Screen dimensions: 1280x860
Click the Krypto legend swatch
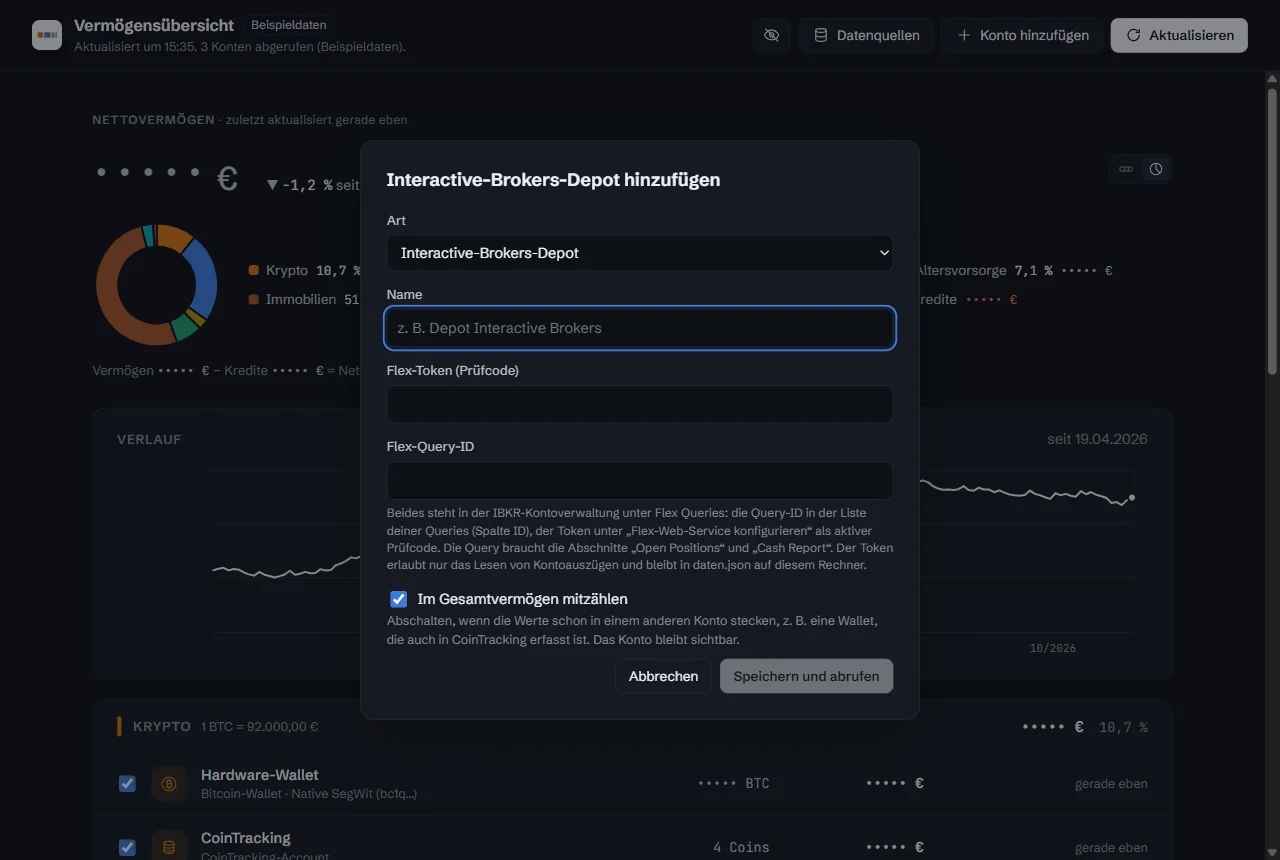pos(254,270)
